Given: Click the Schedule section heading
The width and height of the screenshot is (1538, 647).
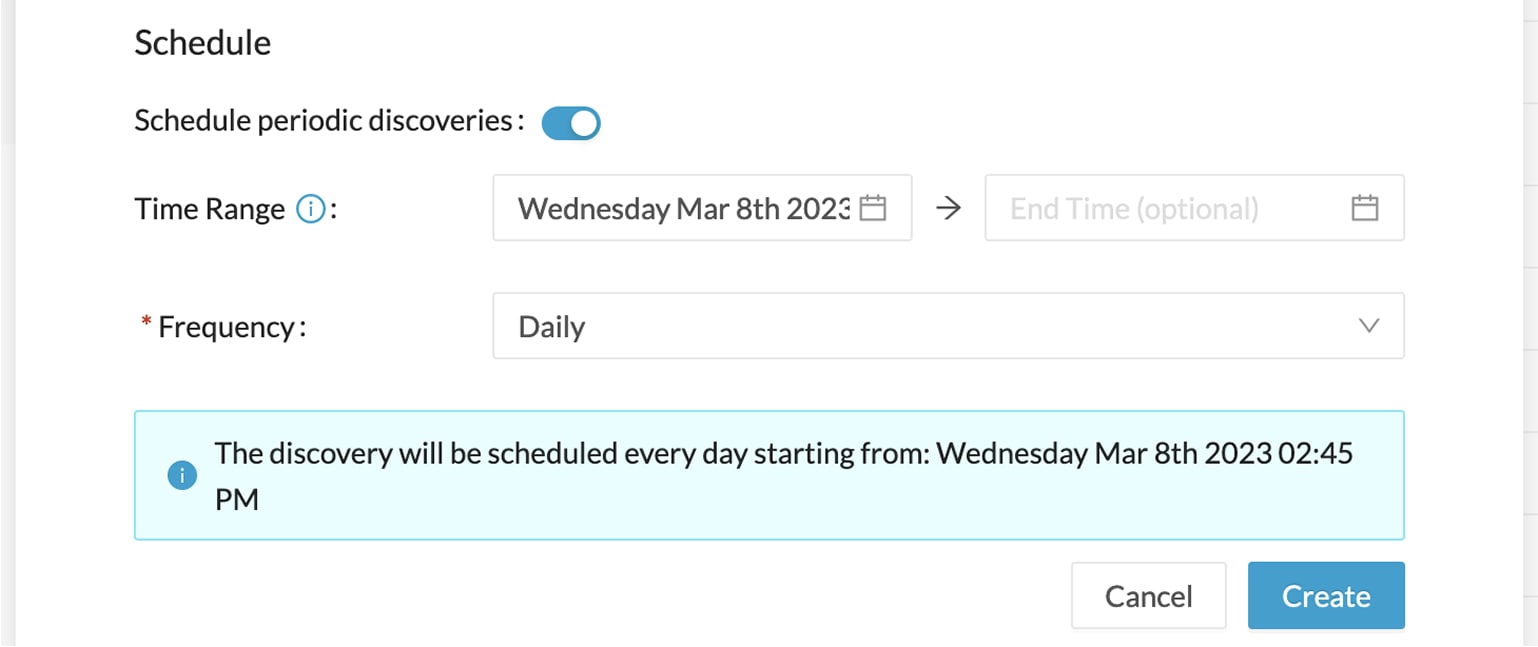Looking at the screenshot, I should pyautogui.click(x=203, y=43).
